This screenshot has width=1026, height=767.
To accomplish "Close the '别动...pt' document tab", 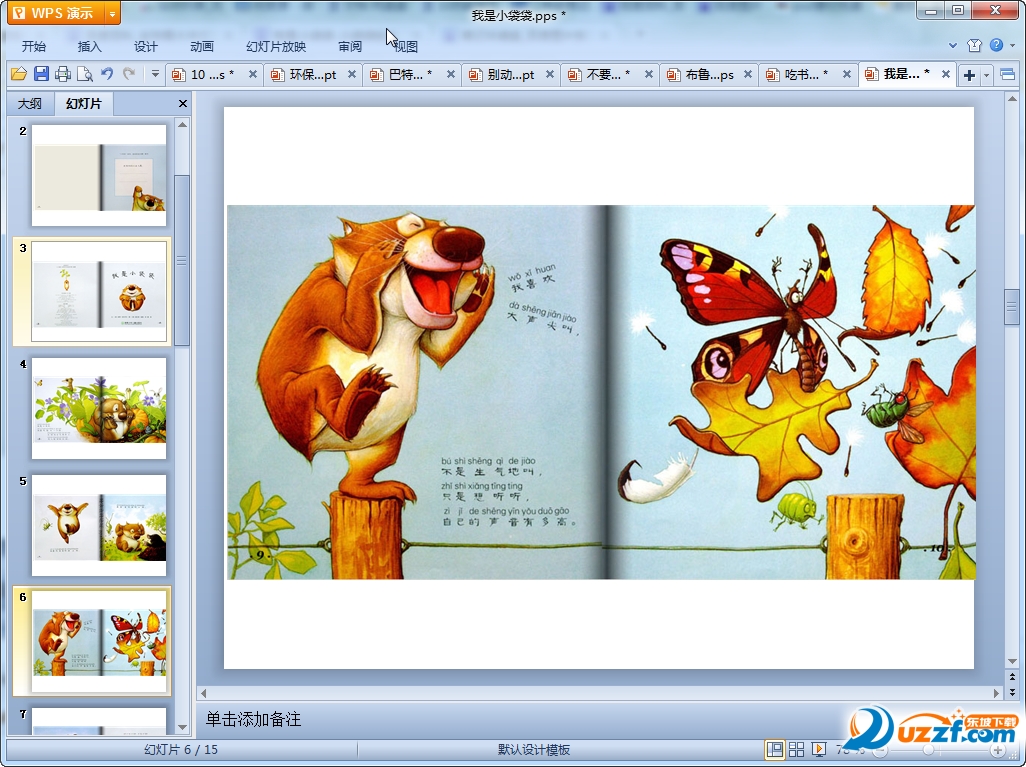I will coord(550,75).
